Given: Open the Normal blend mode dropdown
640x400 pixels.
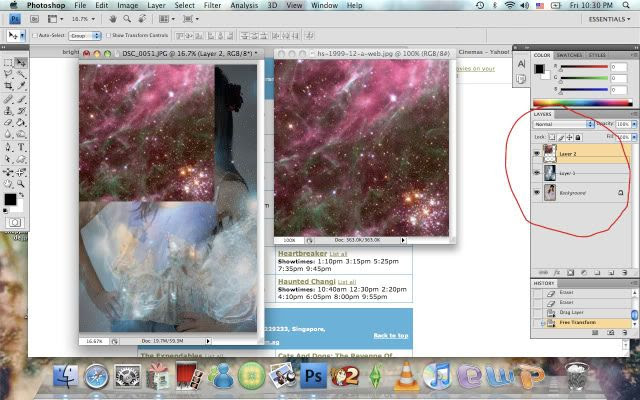Looking at the screenshot, I should [563, 124].
